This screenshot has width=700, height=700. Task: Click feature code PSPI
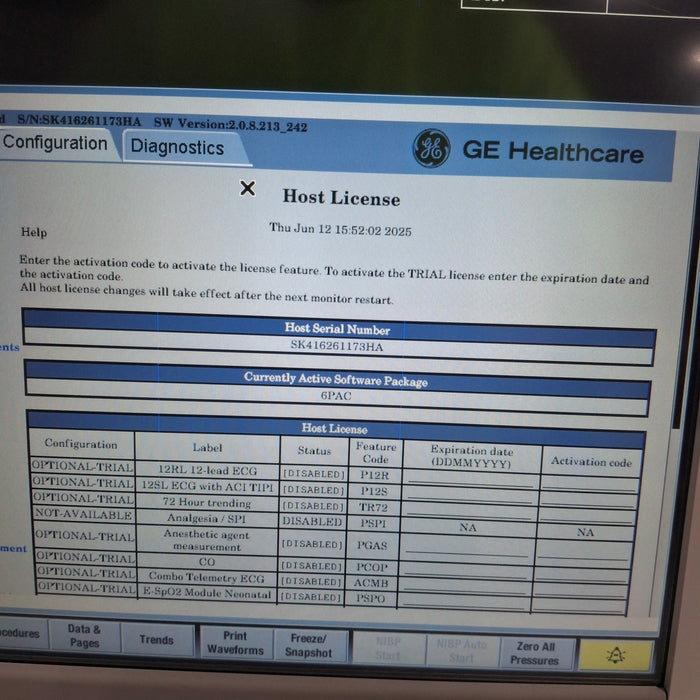373,523
